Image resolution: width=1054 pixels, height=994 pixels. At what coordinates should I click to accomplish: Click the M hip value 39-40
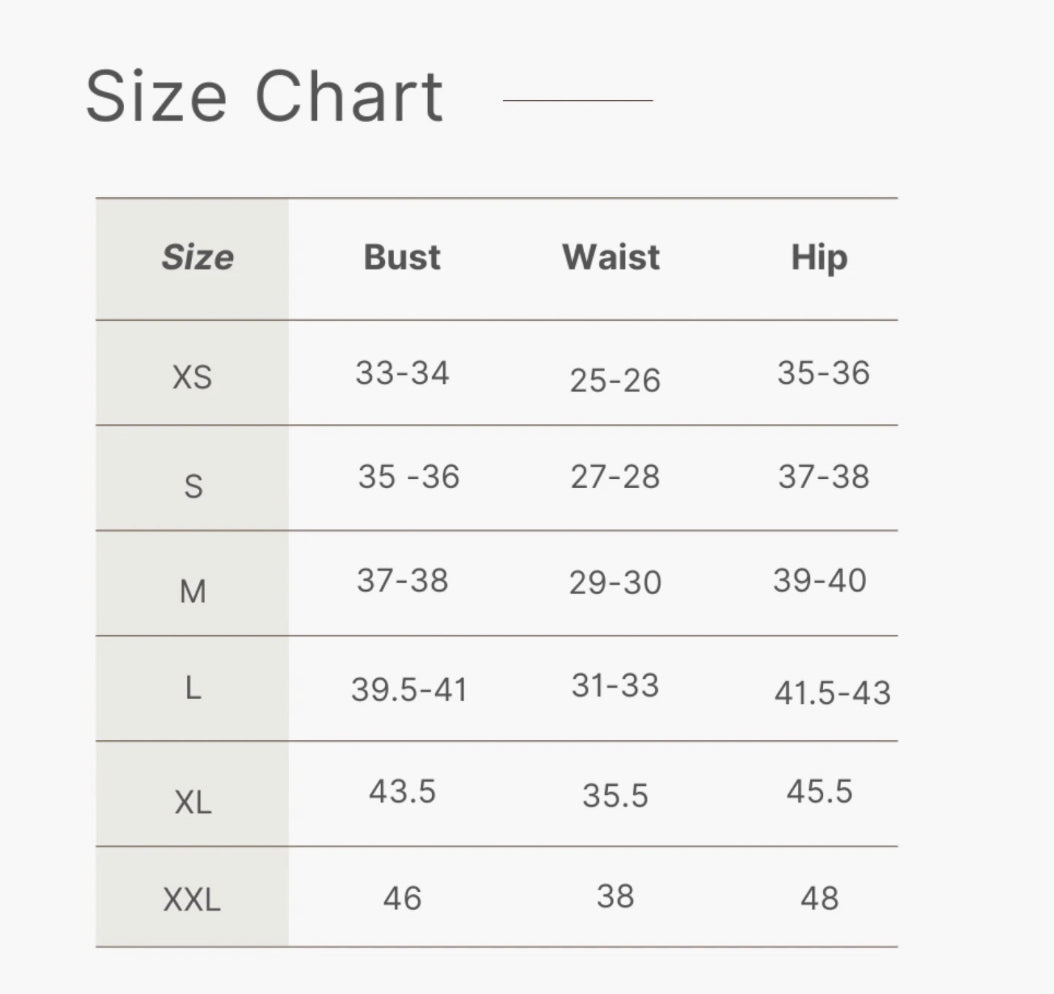(819, 581)
